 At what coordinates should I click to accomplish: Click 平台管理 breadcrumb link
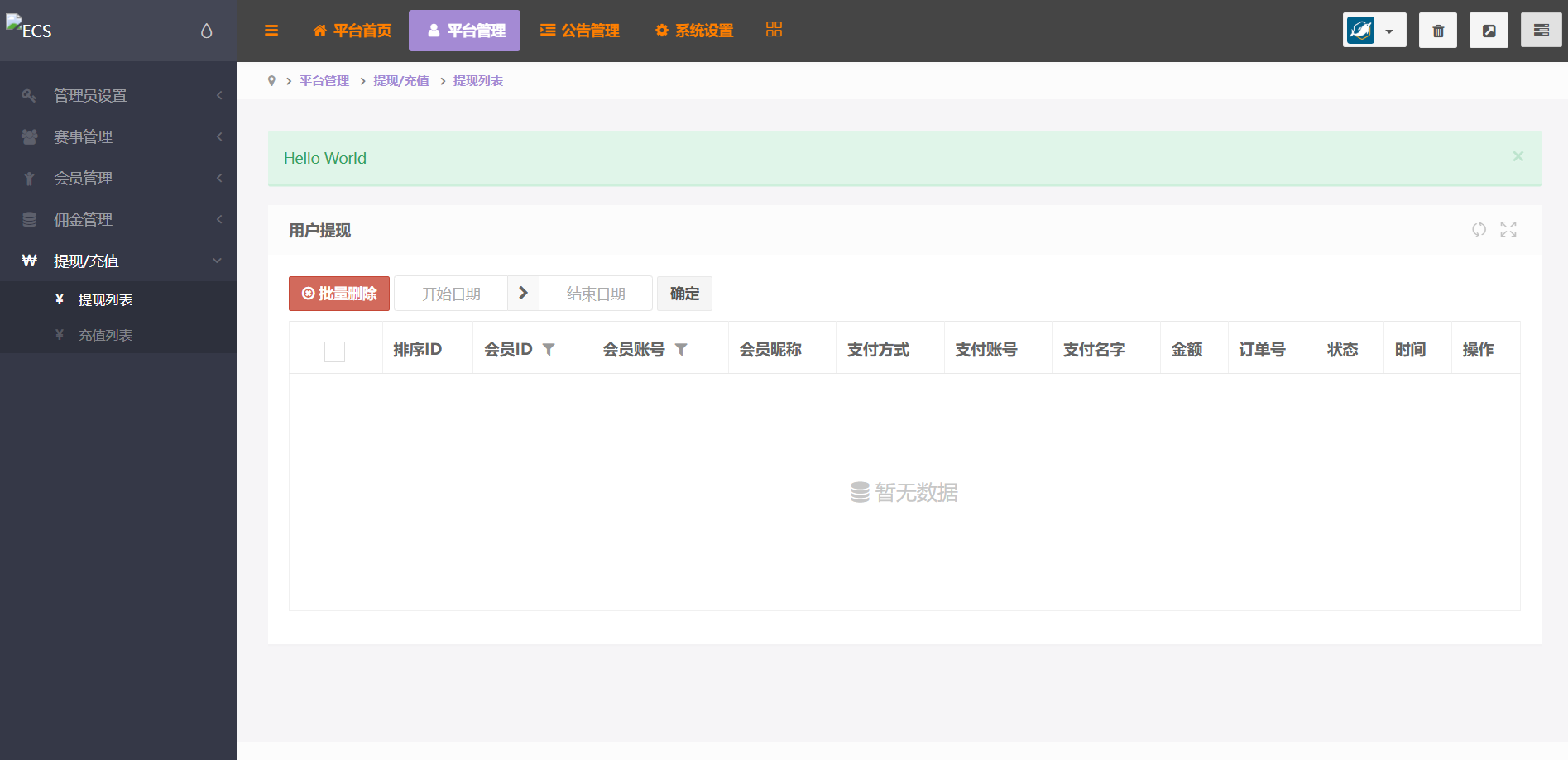pos(324,81)
